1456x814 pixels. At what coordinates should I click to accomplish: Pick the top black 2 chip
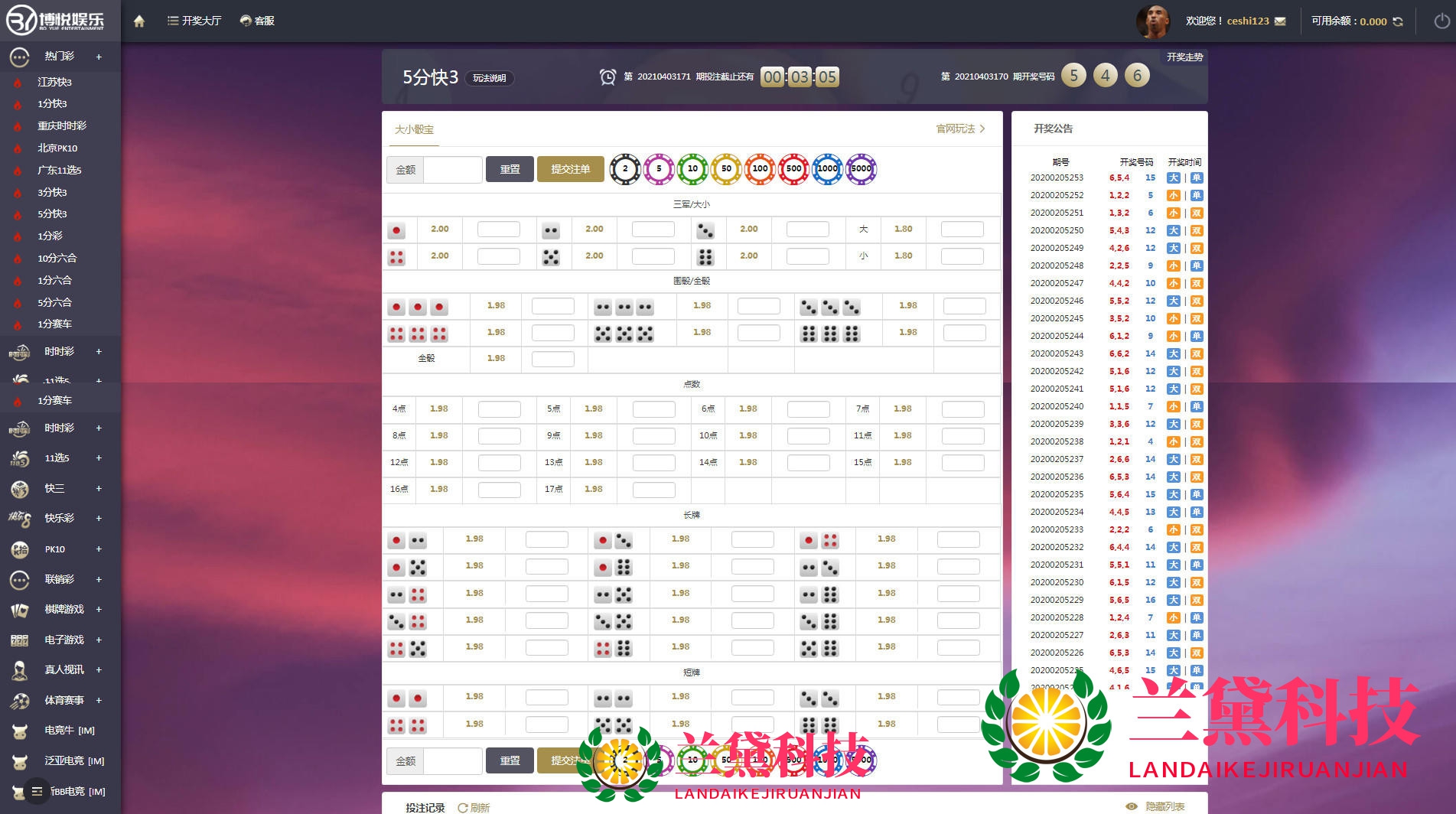[x=625, y=169]
